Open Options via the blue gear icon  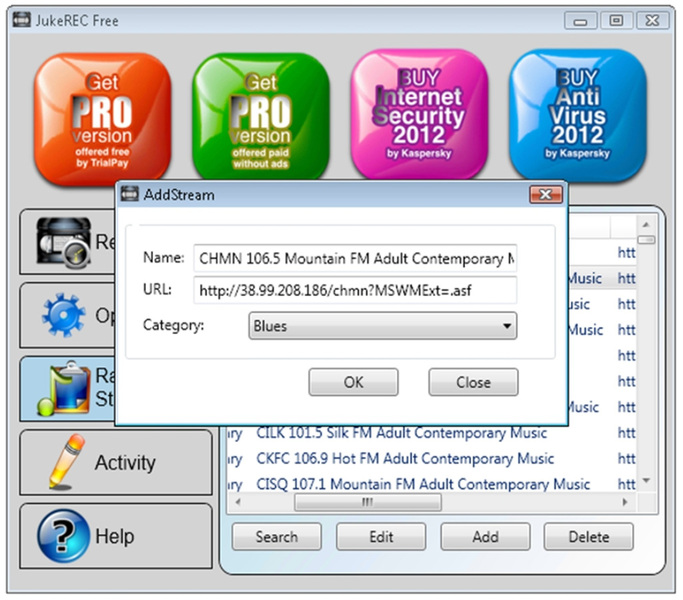[64, 315]
